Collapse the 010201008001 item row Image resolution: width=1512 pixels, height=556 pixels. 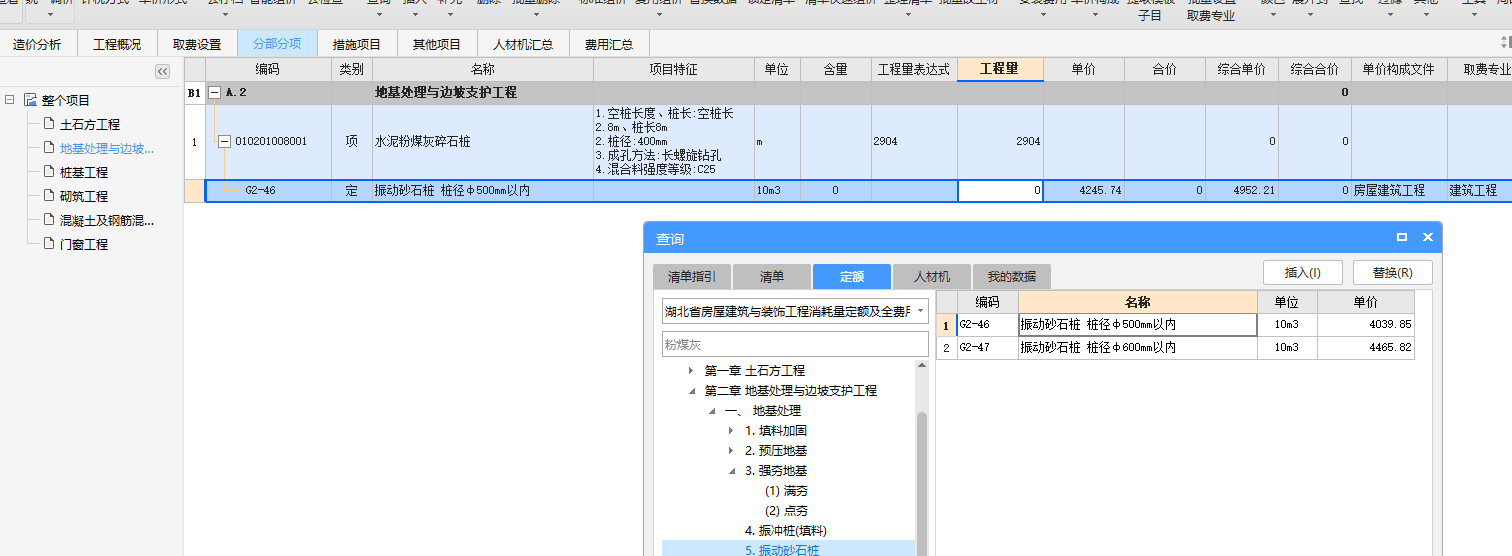224,142
